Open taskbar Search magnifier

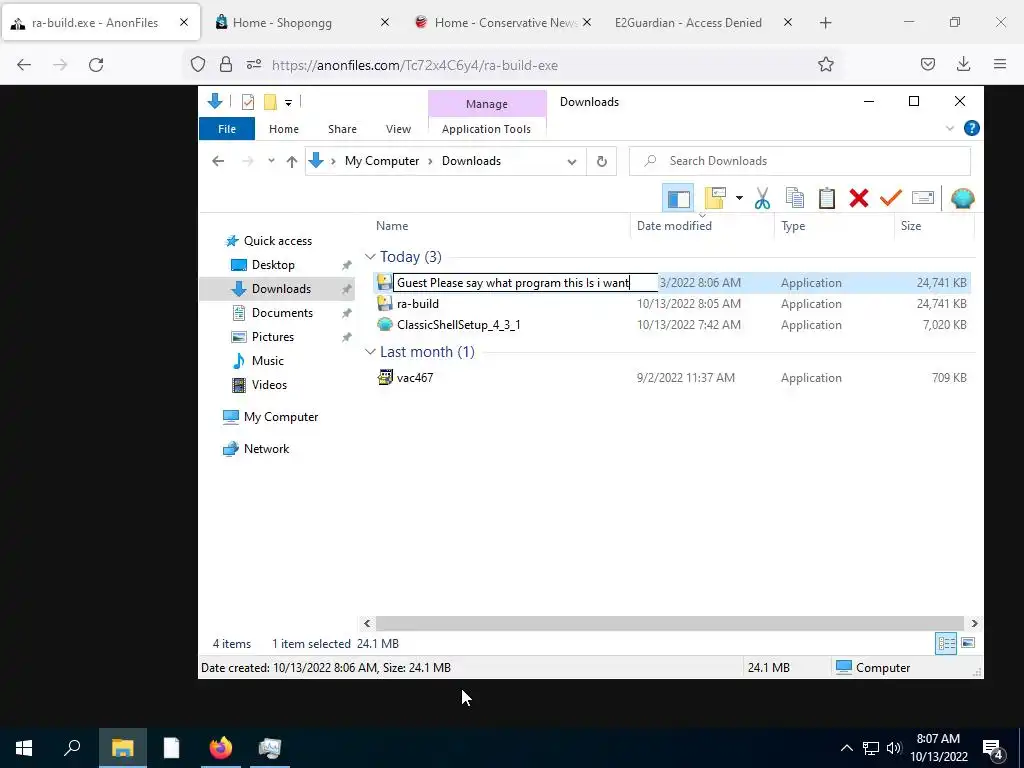point(72,748)
